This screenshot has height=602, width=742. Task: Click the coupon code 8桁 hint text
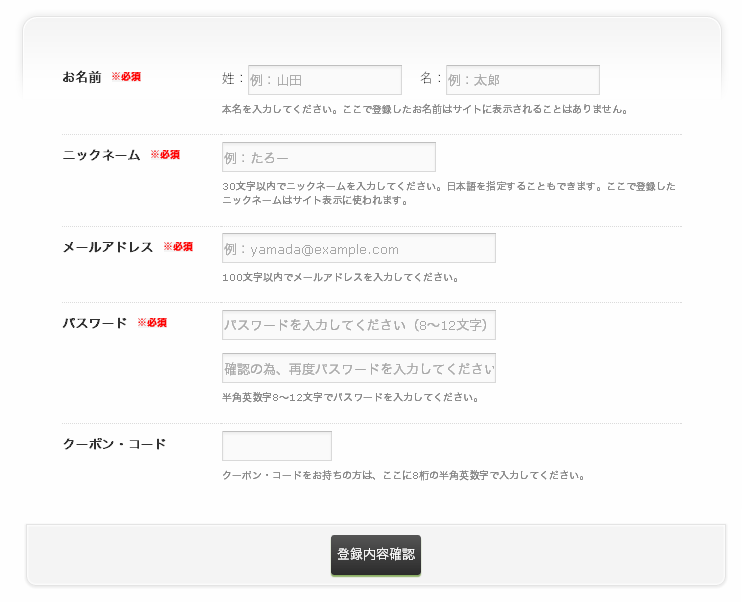click(x=403, y=475)
